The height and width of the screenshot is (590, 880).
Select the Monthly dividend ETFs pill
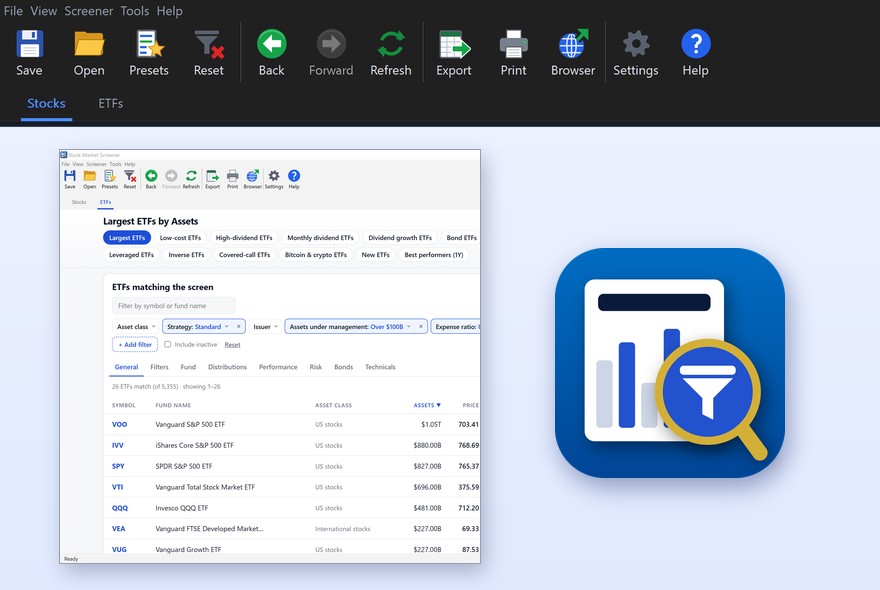tap(320, 238)
